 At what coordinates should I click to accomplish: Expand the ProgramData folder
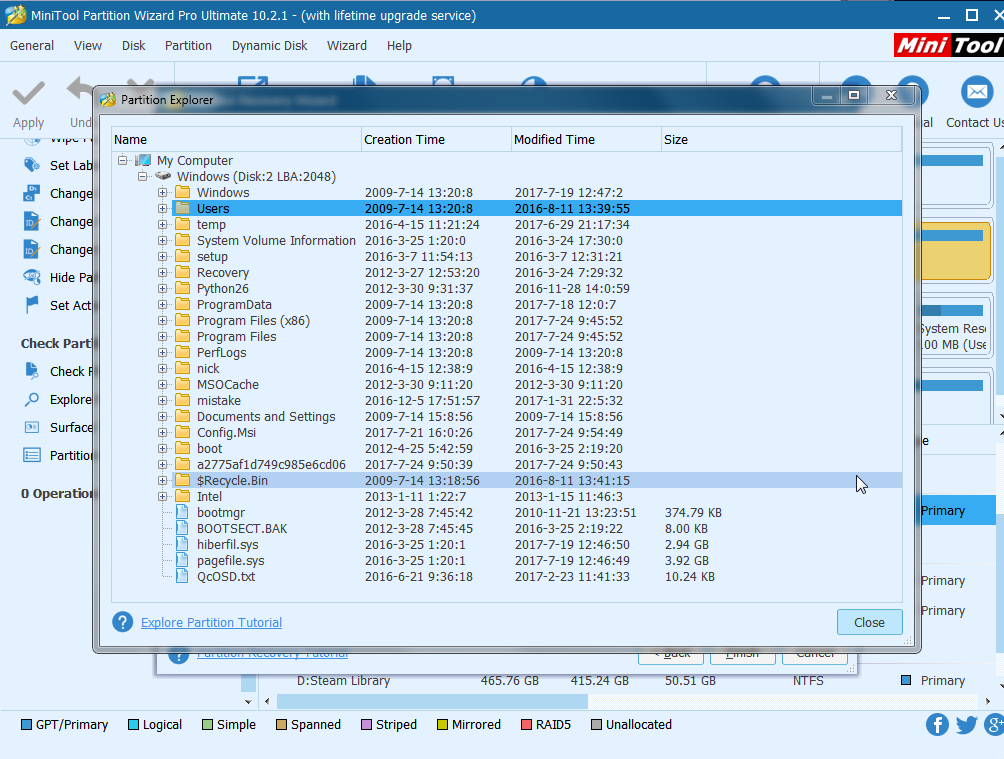point(163,304)
